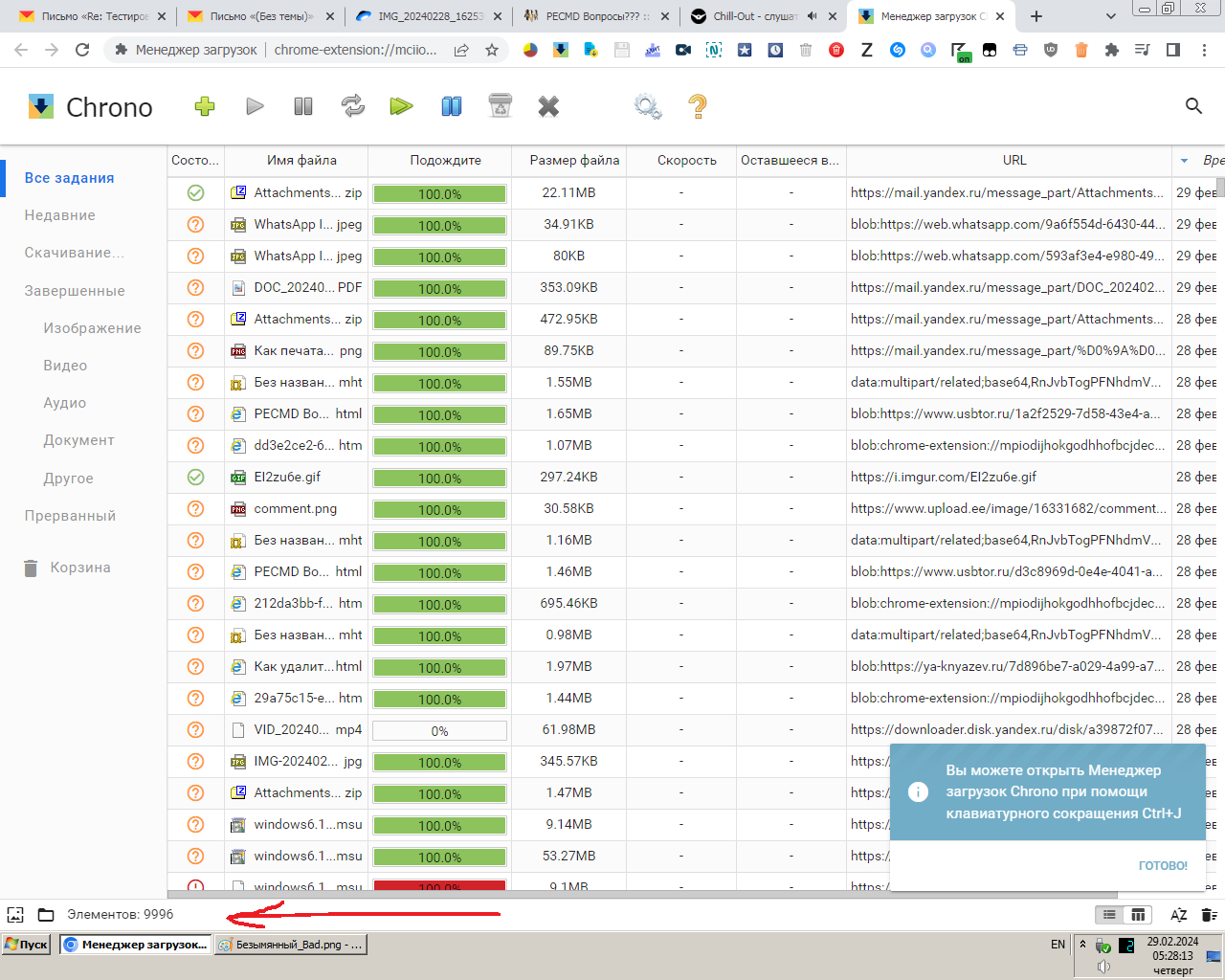Click the green Start all icon

pyautogui.click(x=401, y=107)
